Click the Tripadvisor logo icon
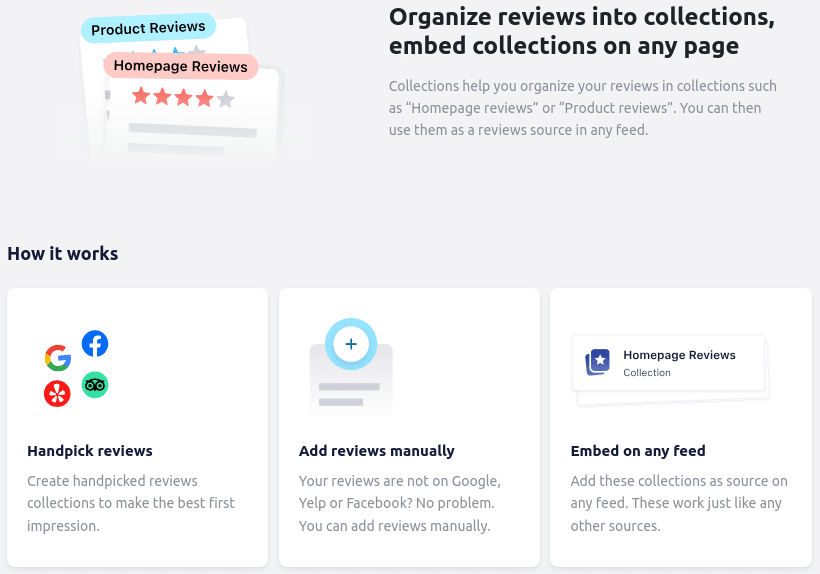820x574 pixels. click(95, 384)
